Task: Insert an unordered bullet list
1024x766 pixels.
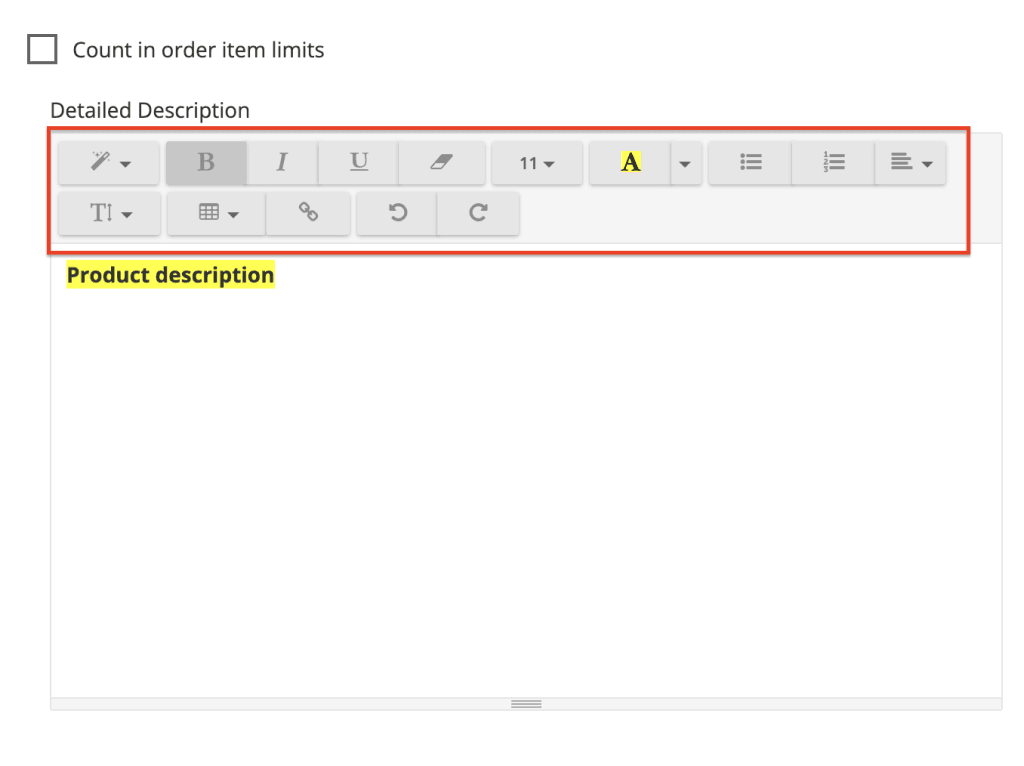Action: click(750, 163)
